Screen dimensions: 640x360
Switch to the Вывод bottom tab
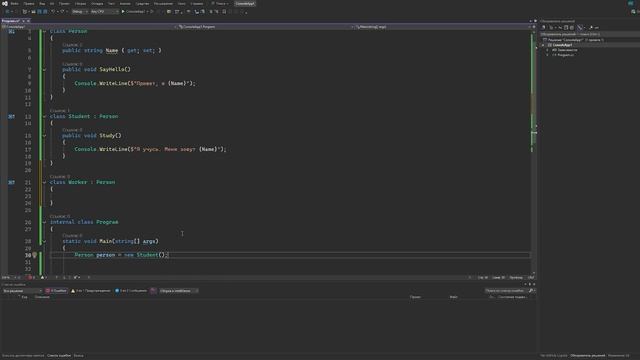(x=78, y=356)
